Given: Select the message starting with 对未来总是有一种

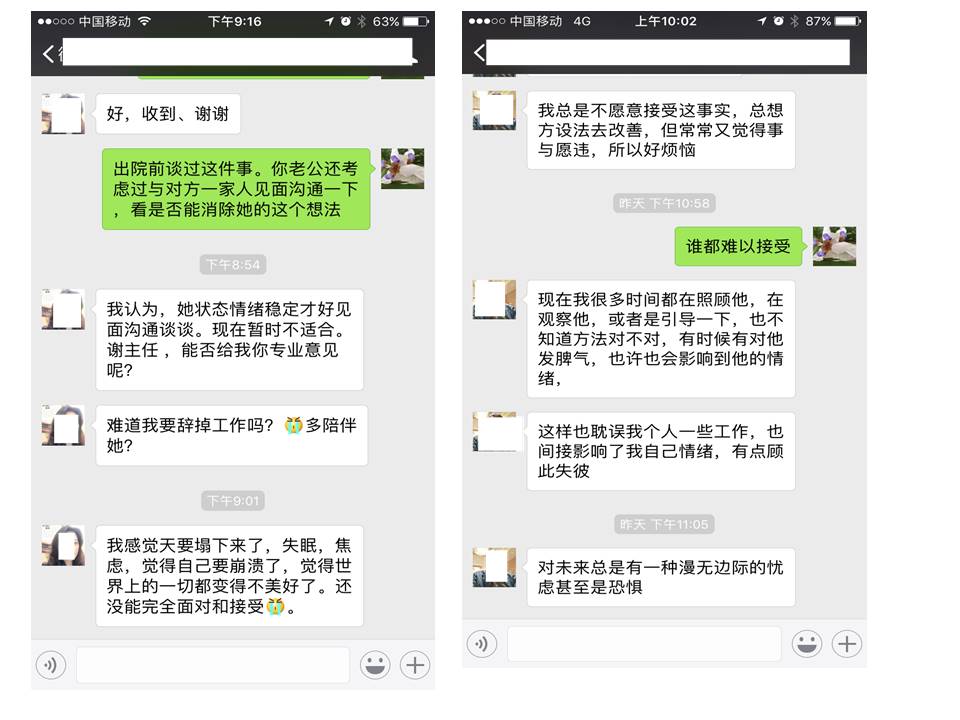Looking at the screenshot, I should pos(660,577).
